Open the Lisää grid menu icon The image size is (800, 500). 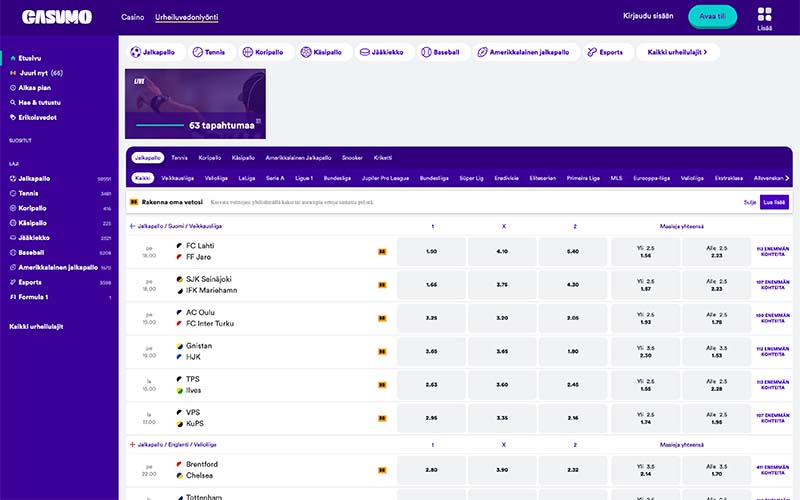click(764, 14)
